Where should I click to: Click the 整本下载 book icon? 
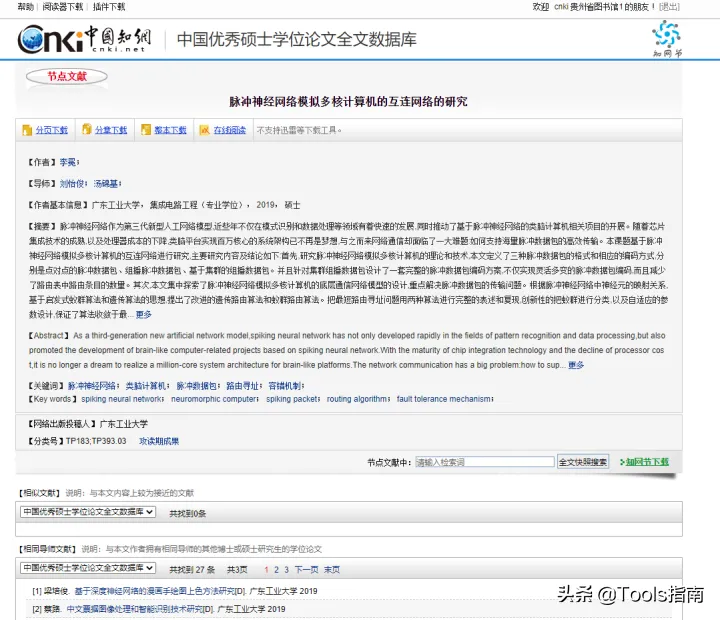[146, 130]
